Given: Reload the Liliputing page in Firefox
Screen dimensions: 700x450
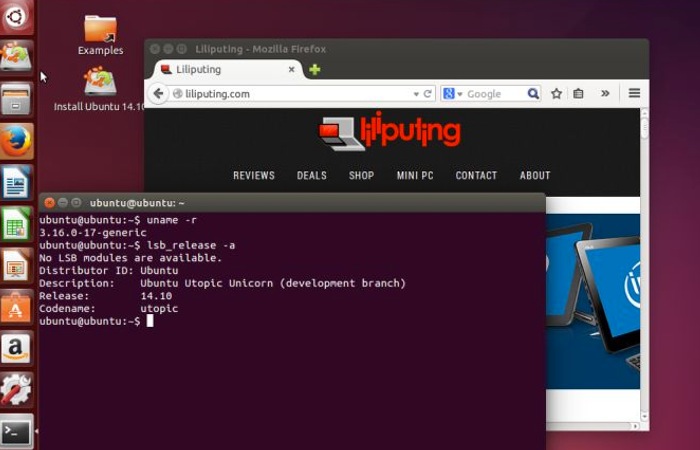Looking at the screenshot, I should click(x=428, y=94).
